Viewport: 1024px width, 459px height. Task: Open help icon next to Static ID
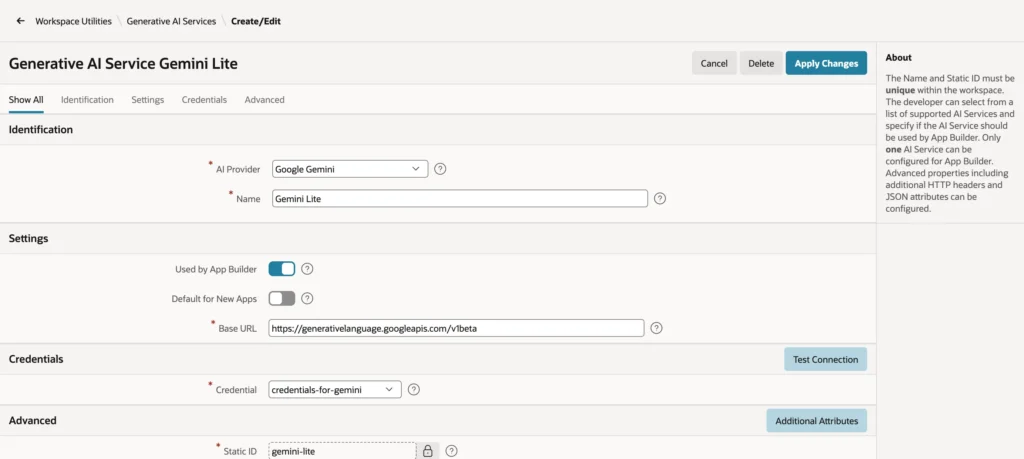pos(451,451)
